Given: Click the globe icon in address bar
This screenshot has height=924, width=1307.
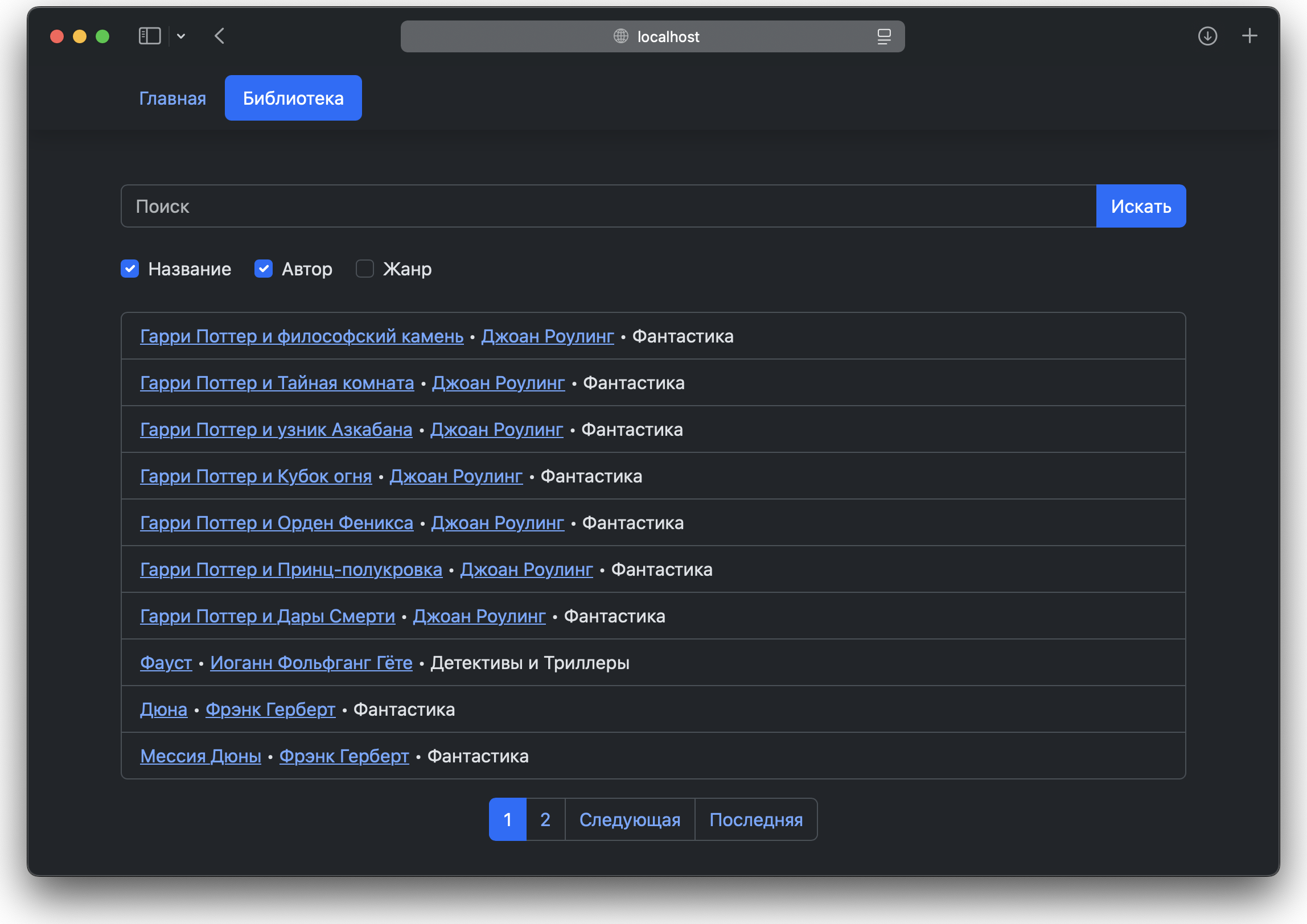Looking at the screenshot, I should point(620,36).
